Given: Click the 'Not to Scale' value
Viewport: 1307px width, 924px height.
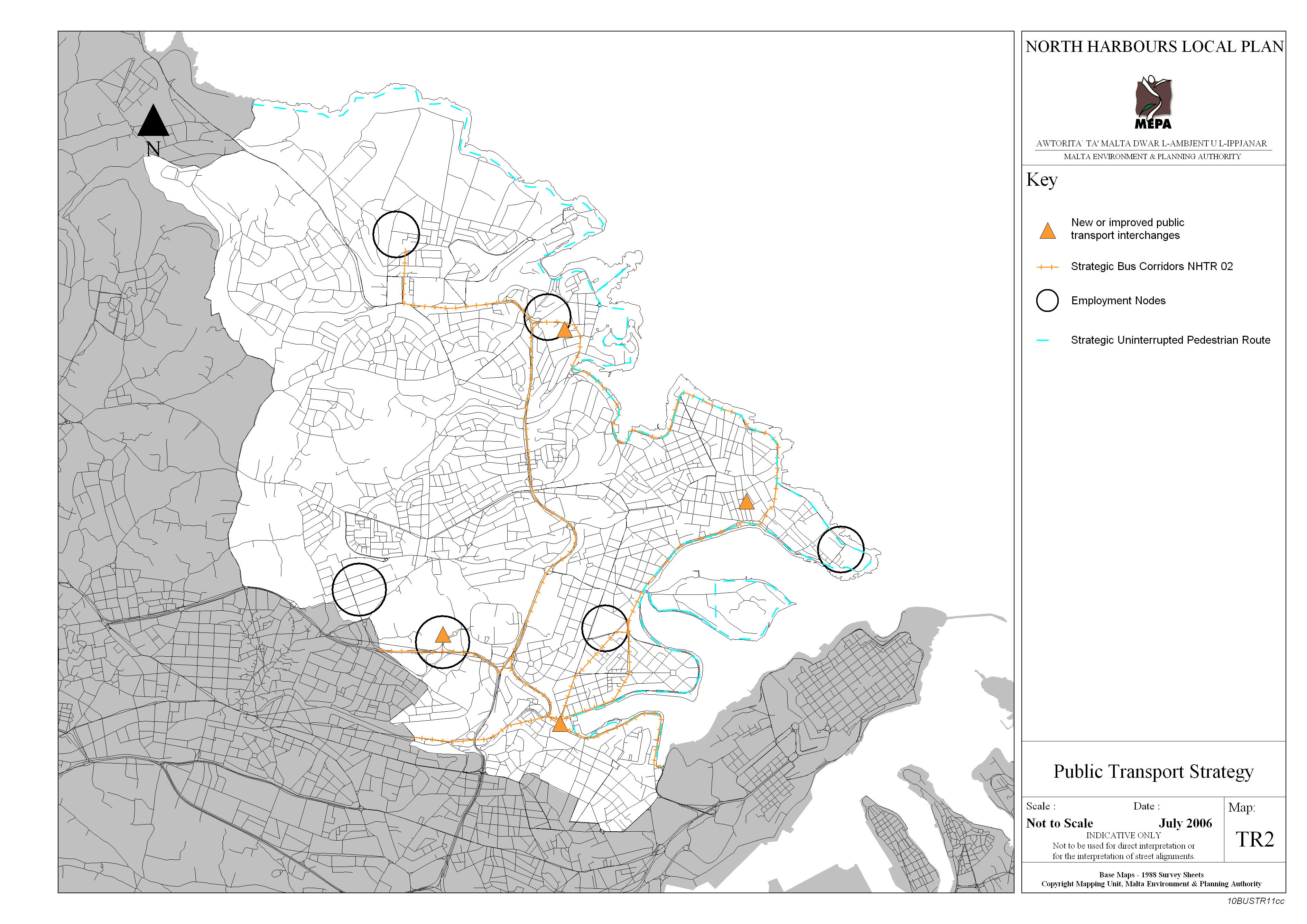Looking at the screenshot, I should point(1059,823).
